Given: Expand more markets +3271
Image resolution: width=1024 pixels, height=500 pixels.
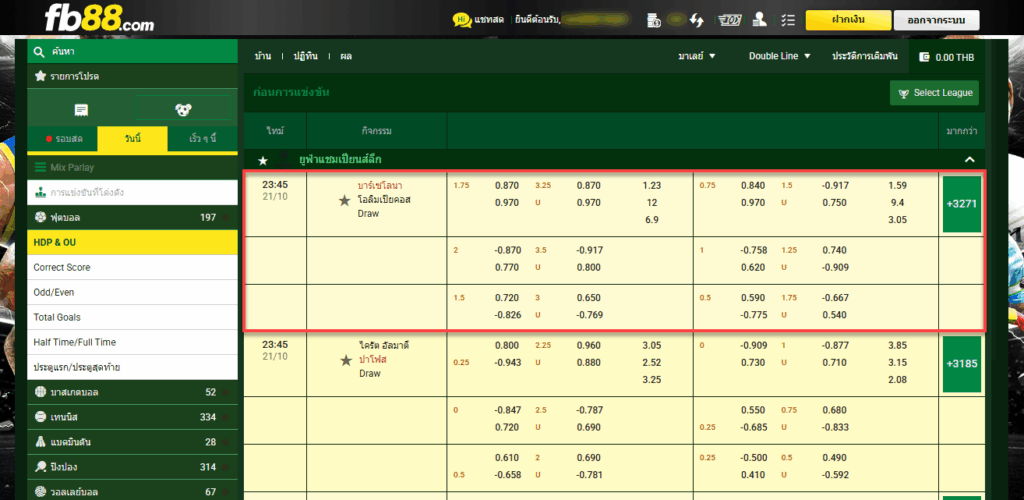Looking at the screenshot, I should (x=962, y=204).
